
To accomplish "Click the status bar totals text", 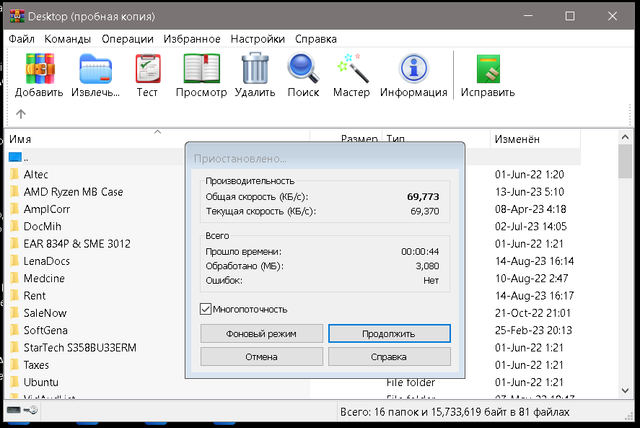I will coord(455,412).
